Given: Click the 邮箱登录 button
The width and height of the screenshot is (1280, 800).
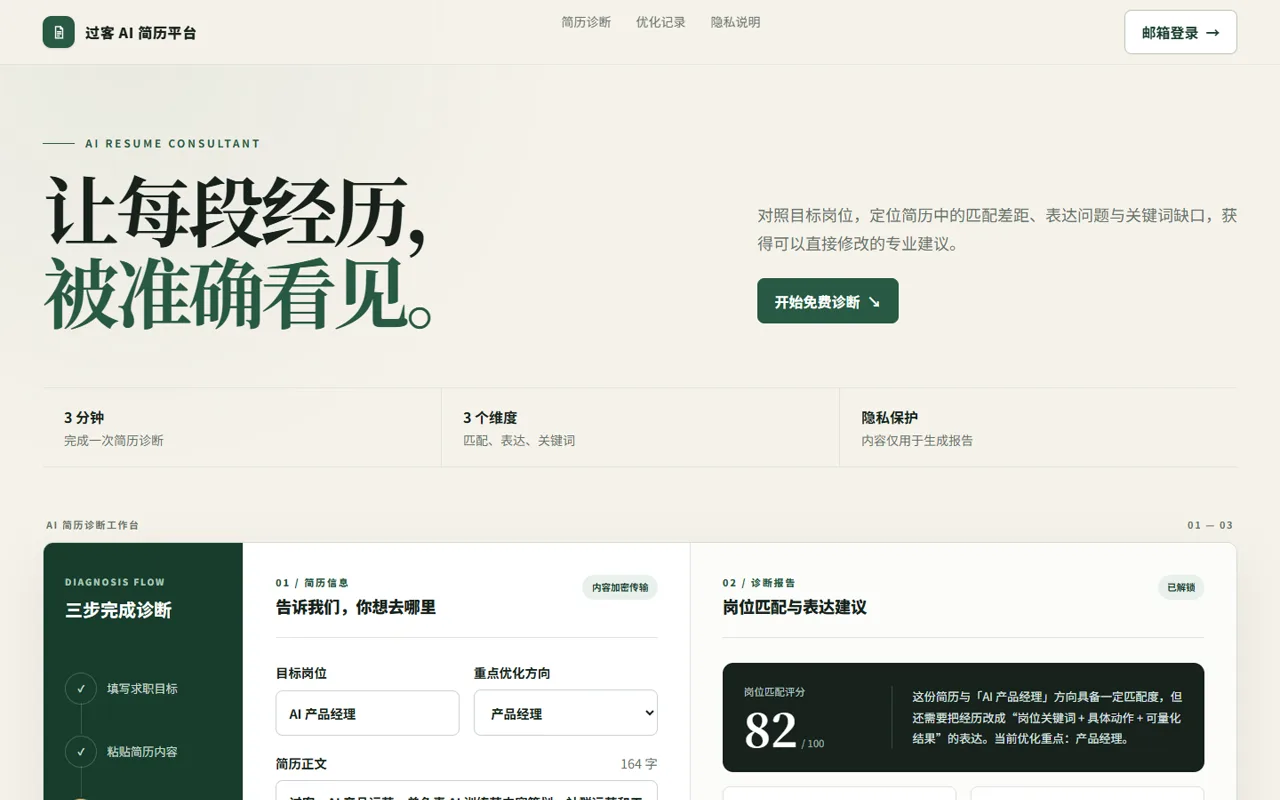Looking at the screenshot, I should (x=1180, y=32).
